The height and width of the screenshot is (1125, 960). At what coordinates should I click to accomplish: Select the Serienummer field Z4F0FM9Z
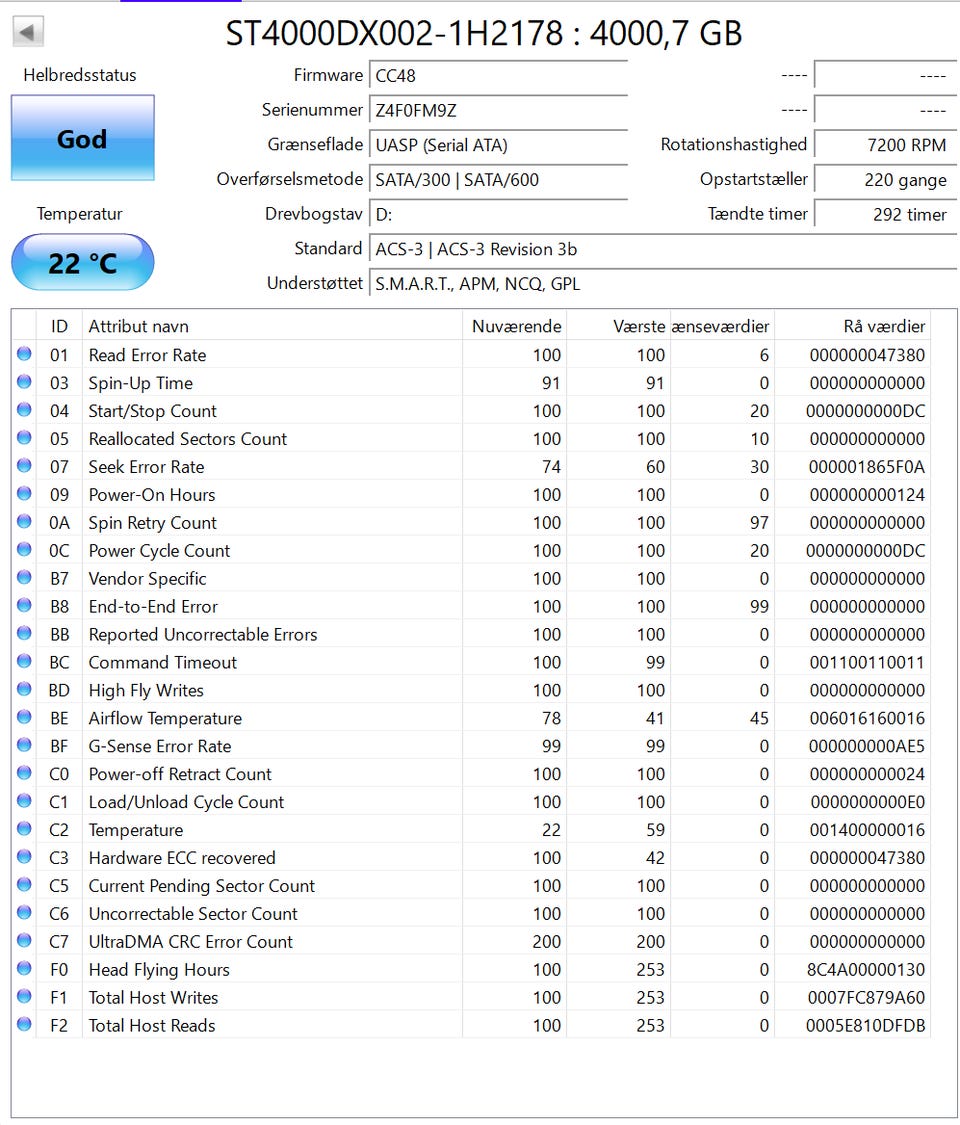498,111
